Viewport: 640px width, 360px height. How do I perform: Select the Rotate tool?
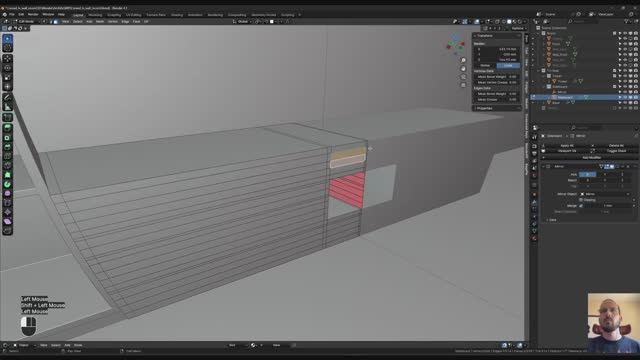coord(7,68)
